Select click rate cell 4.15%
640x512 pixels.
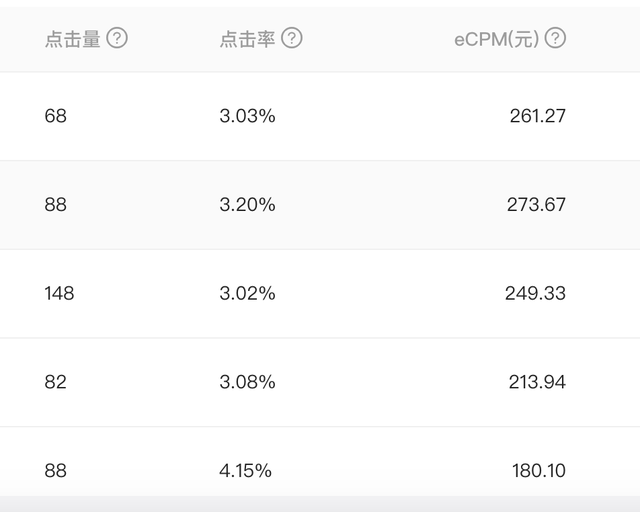pos(245,471)
